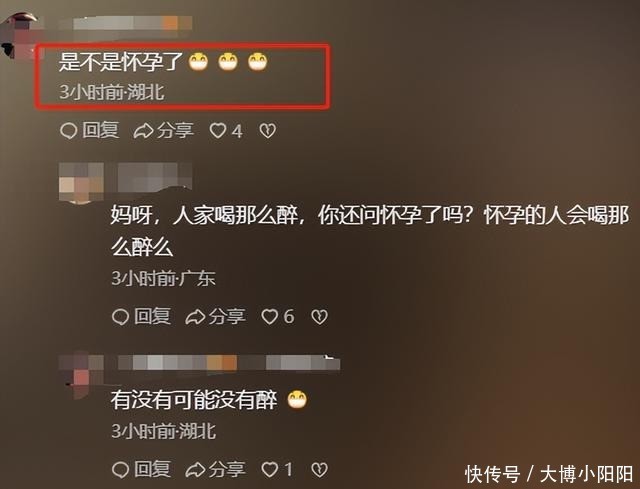Click the reply bubble icon under the Guangdong comment

pyautogui.click(x=120, y=317)
